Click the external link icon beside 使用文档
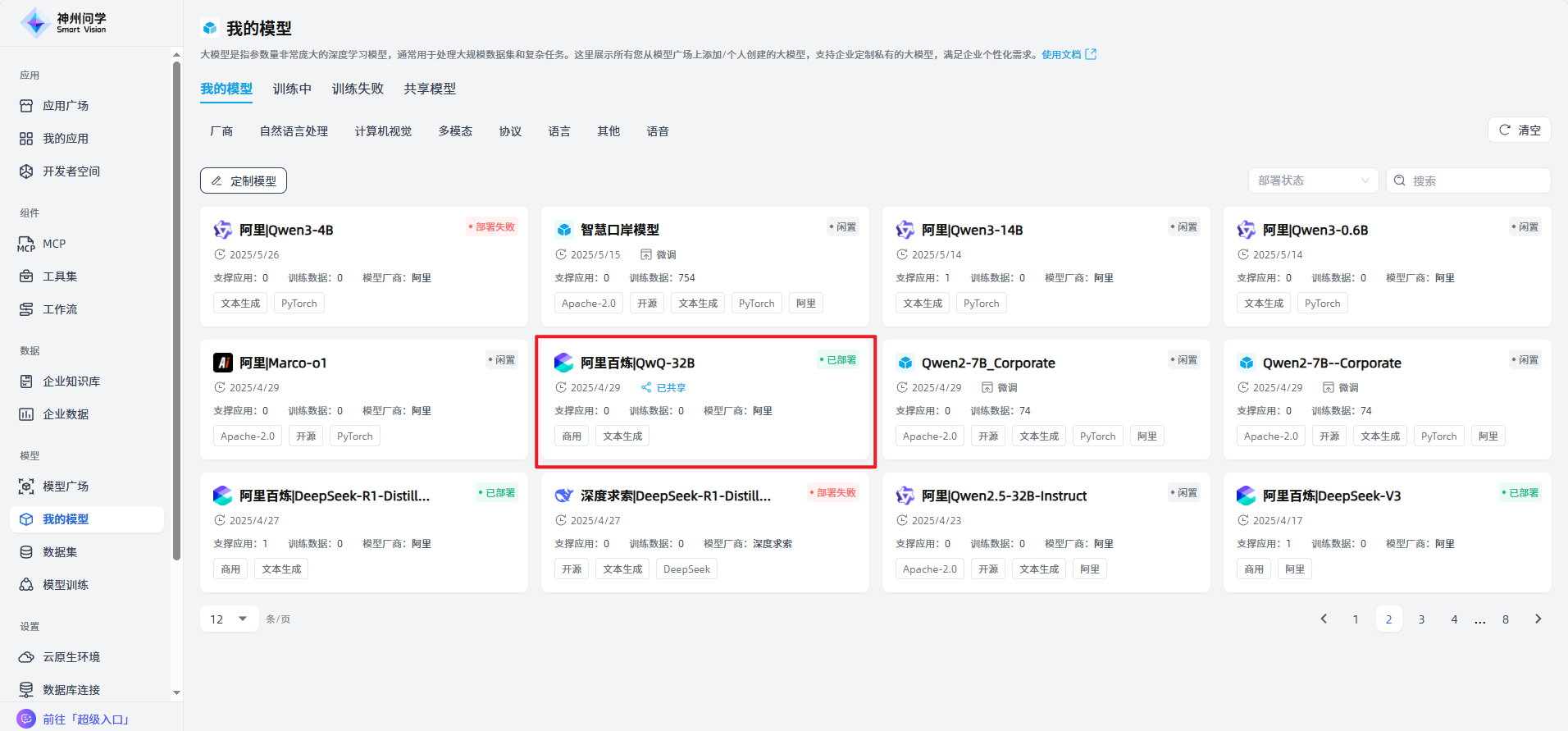1568x731 pixels. point(1091,54)
